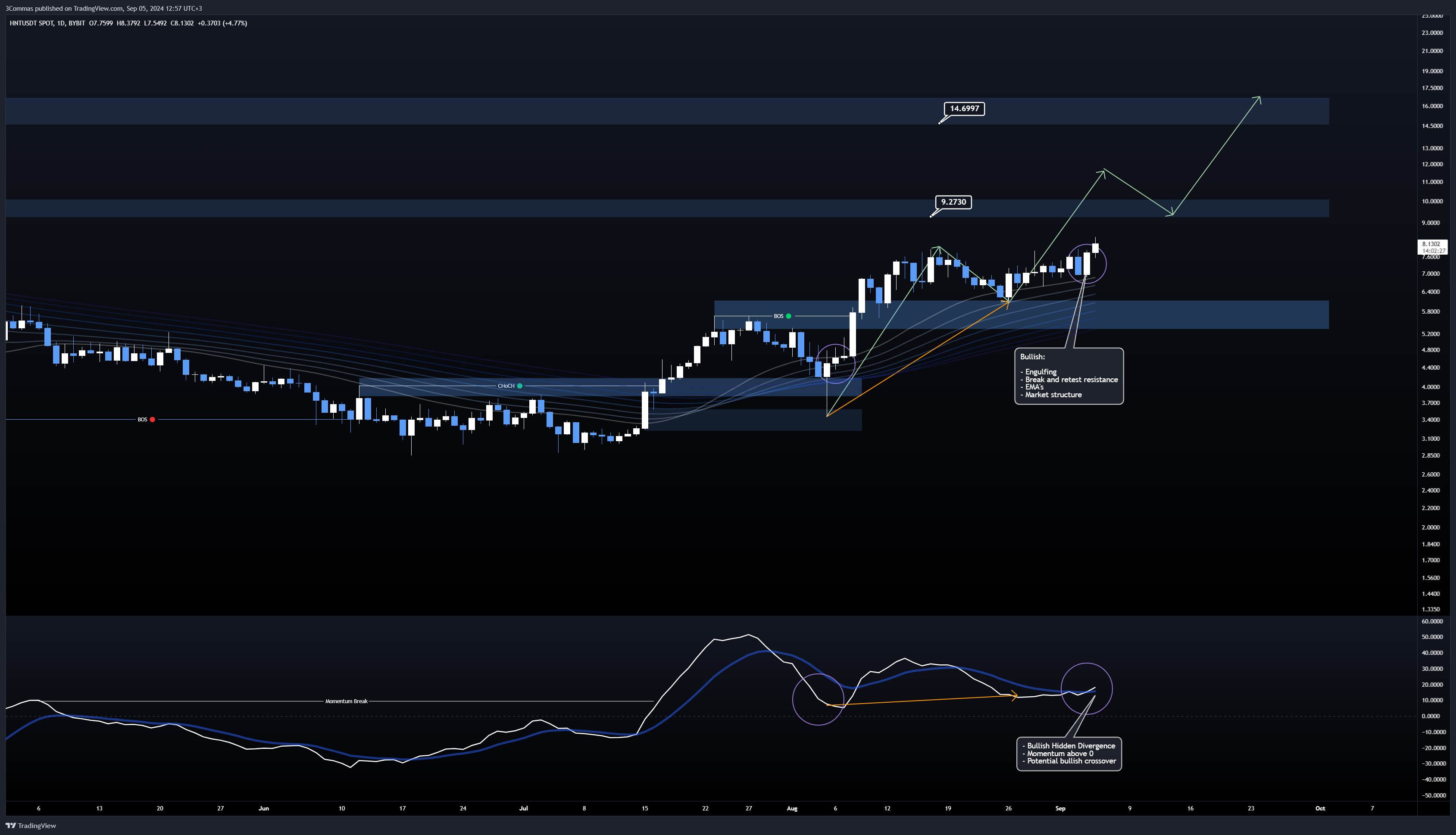Click the L7.5492 low value in header
Viewport: 1456px width, 835px height.
(x=155, y=24)
